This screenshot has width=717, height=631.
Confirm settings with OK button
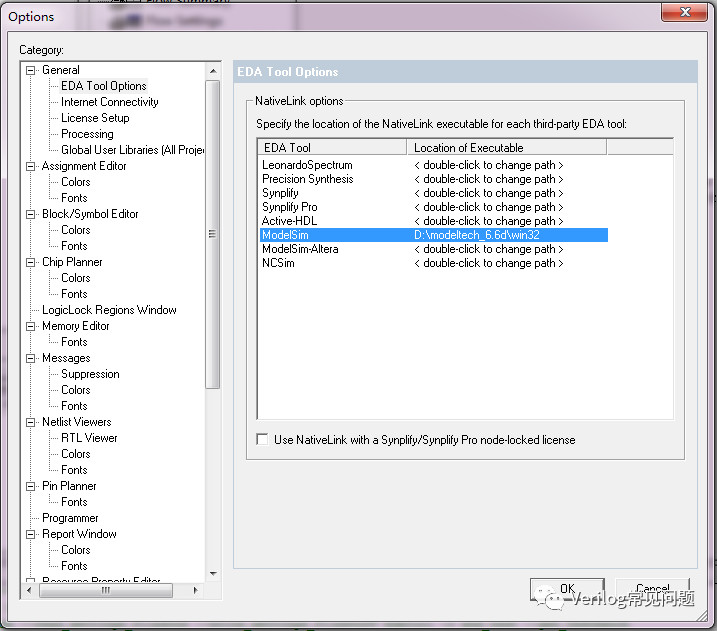point(567,590)
